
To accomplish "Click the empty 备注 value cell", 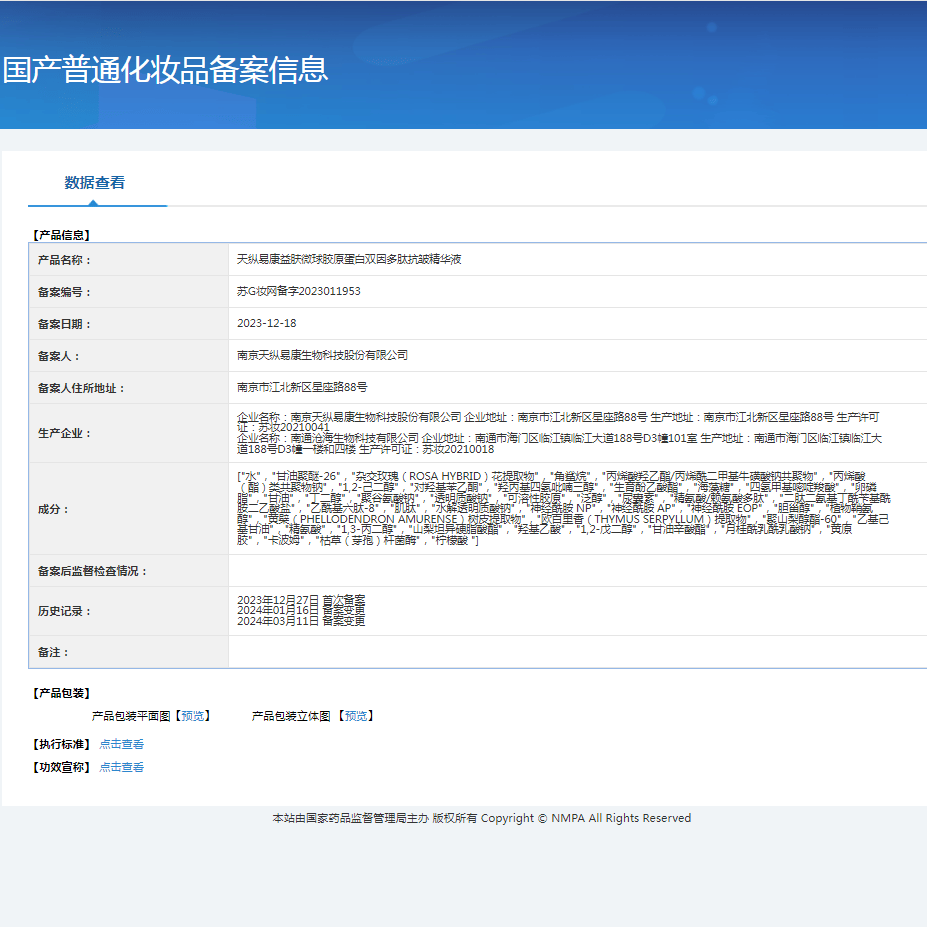I will coord(575,652).
